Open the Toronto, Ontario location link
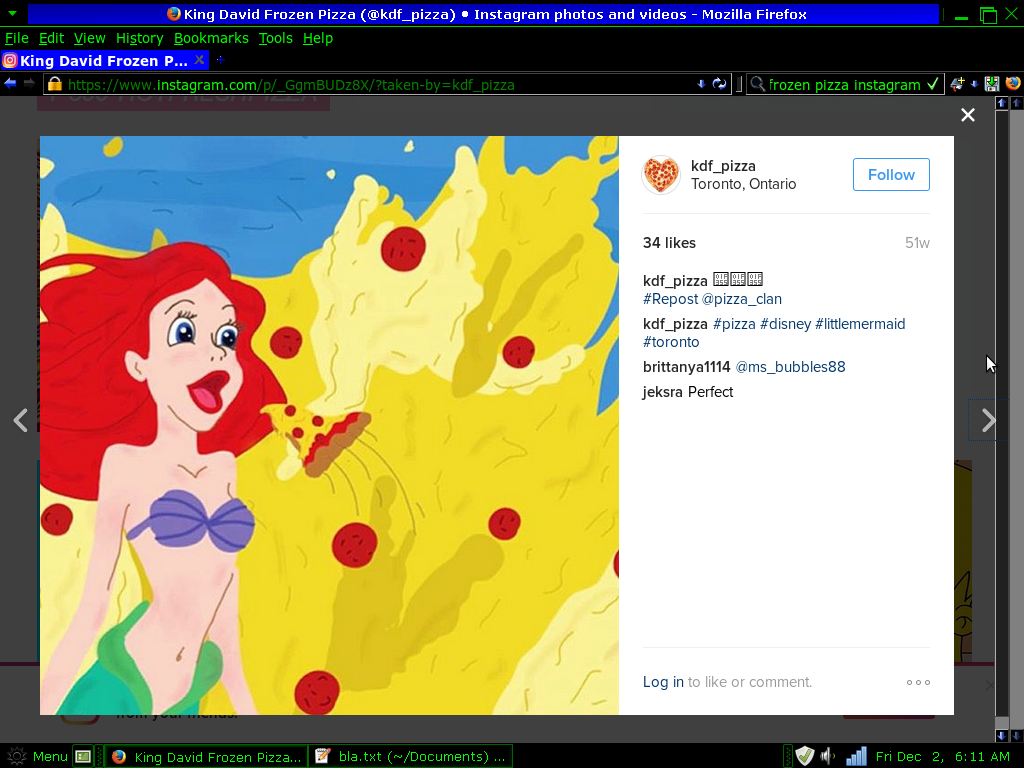Image resolution: width=1024 pixels, height=768 pixels. pos(743,184)
